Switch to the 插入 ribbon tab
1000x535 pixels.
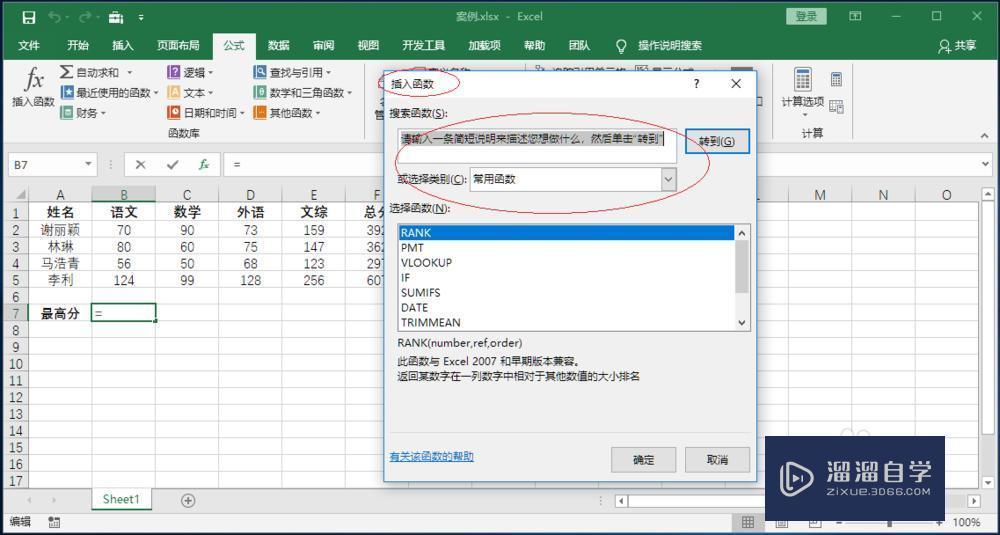point(122,46)
